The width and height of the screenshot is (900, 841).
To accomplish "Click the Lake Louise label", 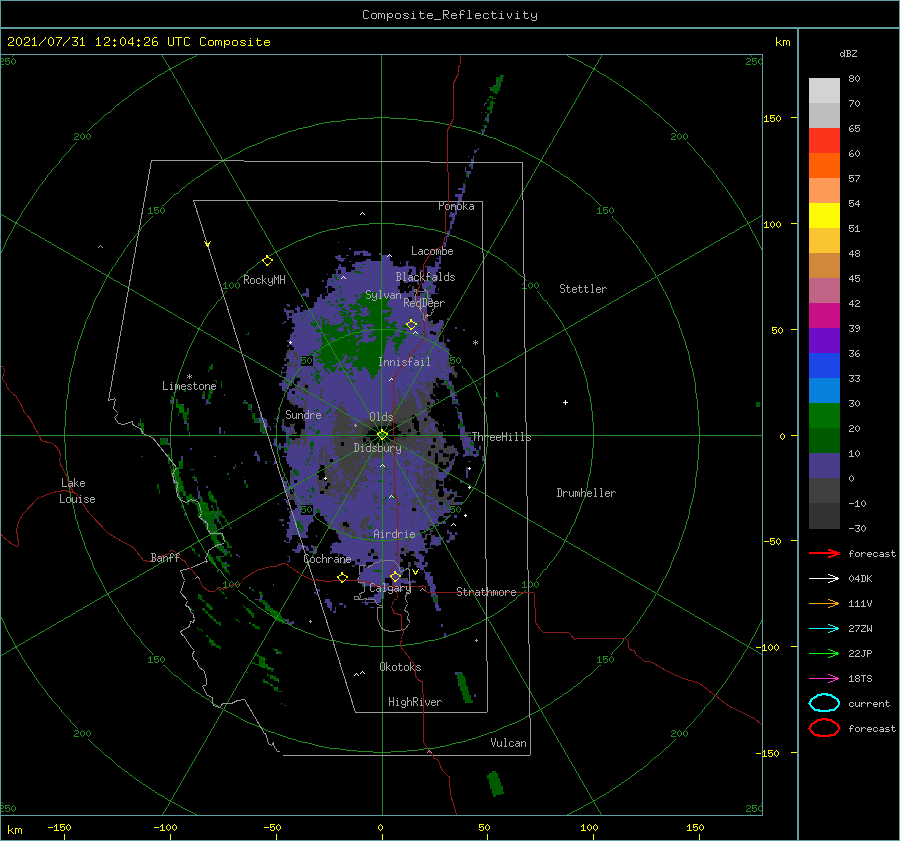I will click(x=77, y=491).
